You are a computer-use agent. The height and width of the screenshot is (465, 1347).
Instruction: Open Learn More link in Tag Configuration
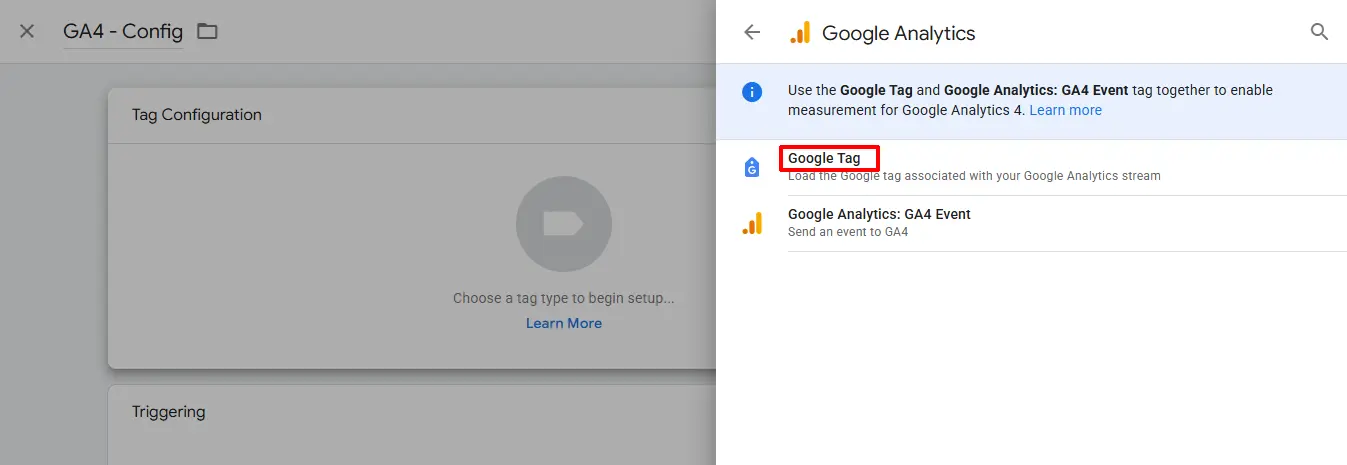pyautogui.click(x=564, y=323)
